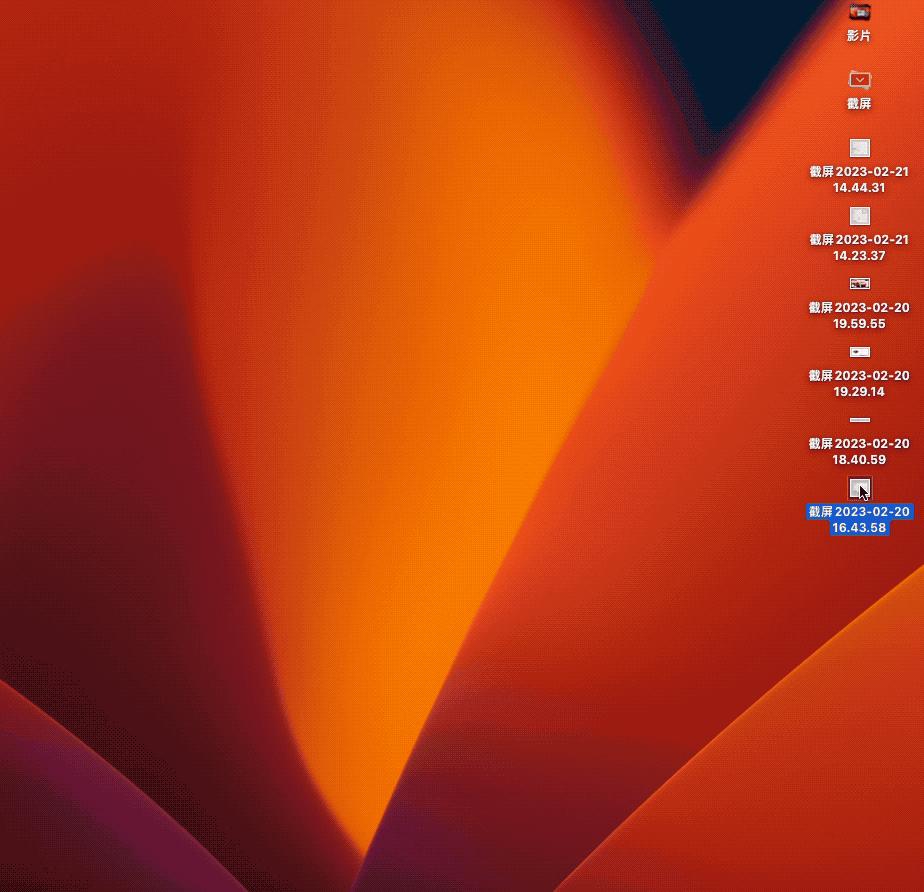The width and height of the screenshot is (924, 892).
Task: Click the '19.29.14' filename time text
Action: [859, 391]
